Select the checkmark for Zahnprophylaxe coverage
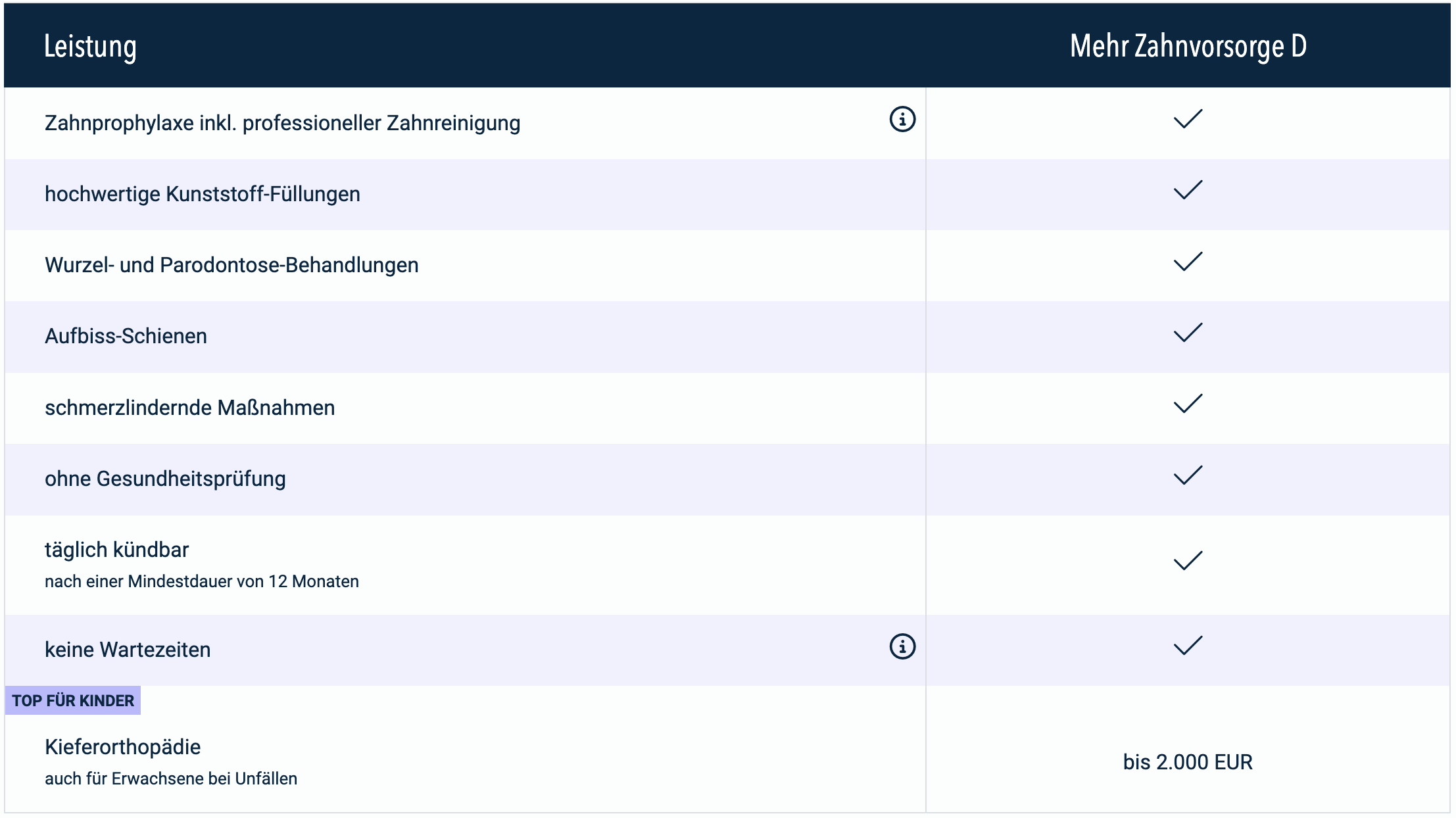 (1188, 120)
